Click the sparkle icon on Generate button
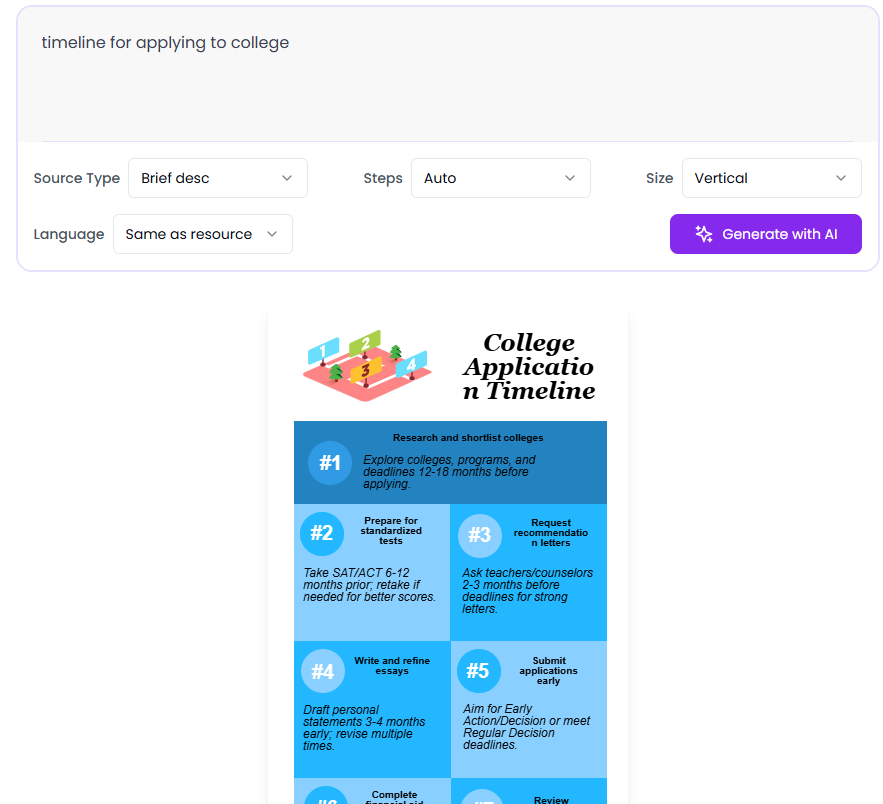Image resolution: width=883 pixels, height=804 pixels. (703, 234)
